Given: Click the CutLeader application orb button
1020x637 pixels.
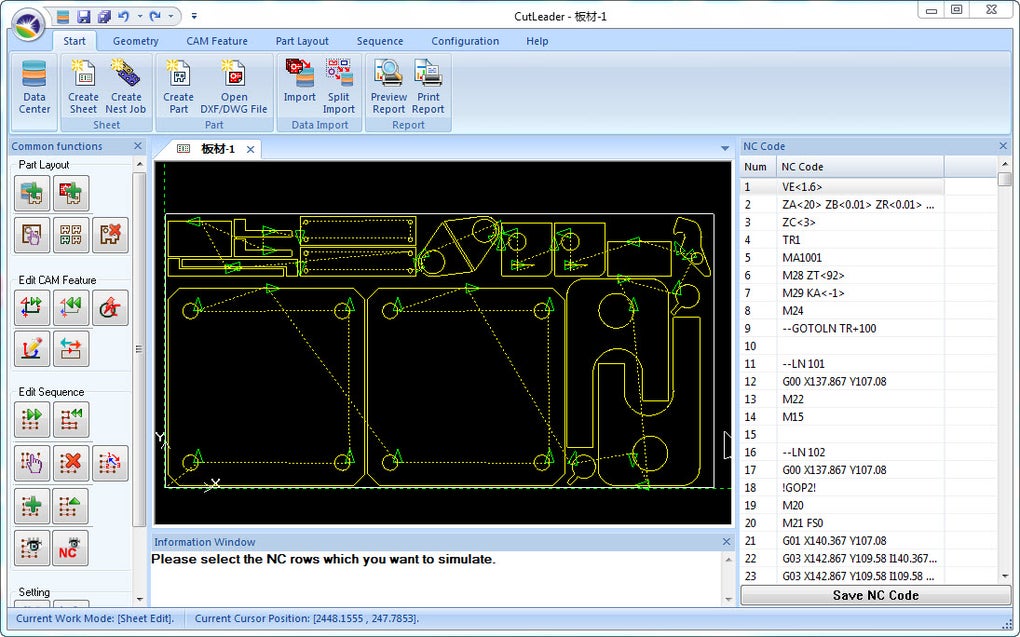Looking at the screenshot, I should (27, 25).
